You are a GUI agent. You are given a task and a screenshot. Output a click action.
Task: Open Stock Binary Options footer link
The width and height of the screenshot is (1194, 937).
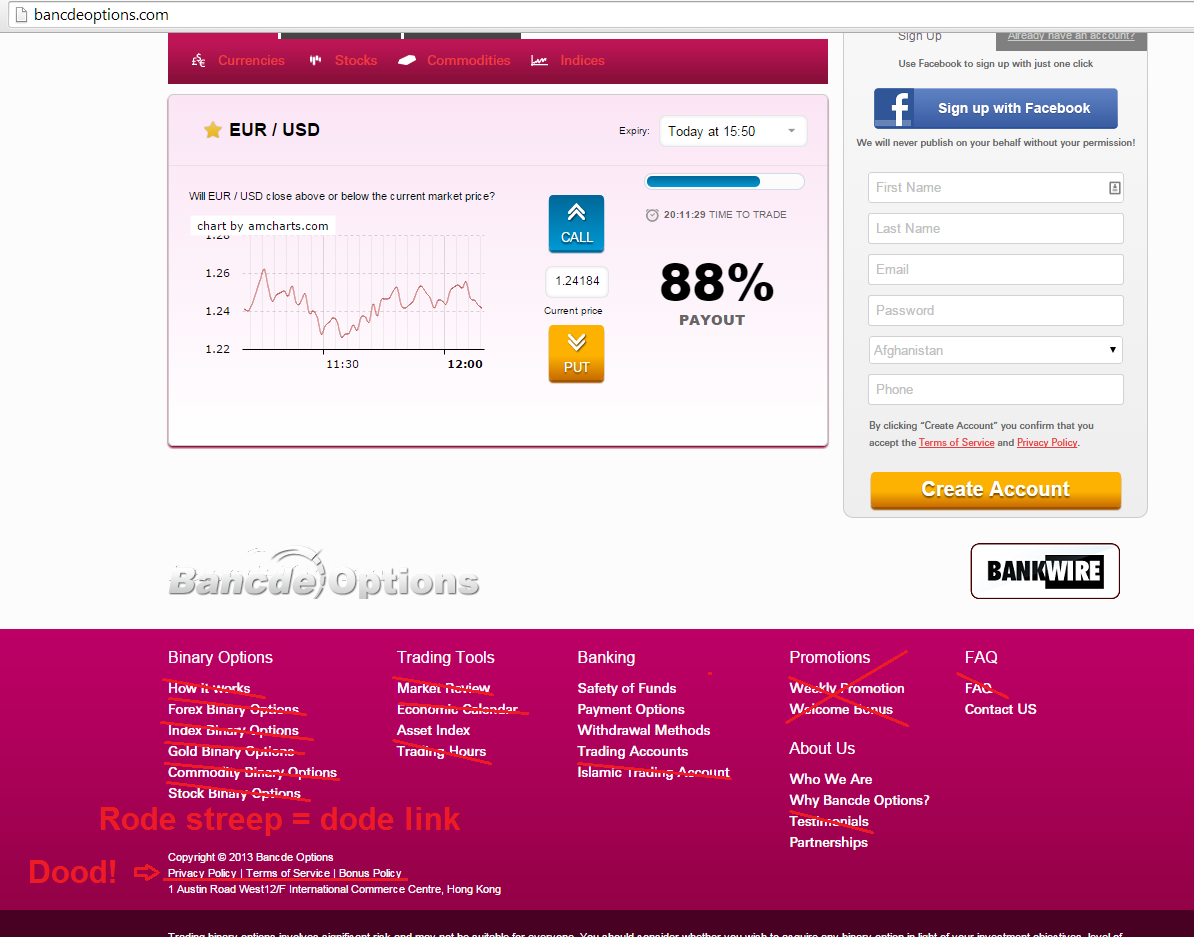coord(234,793)
